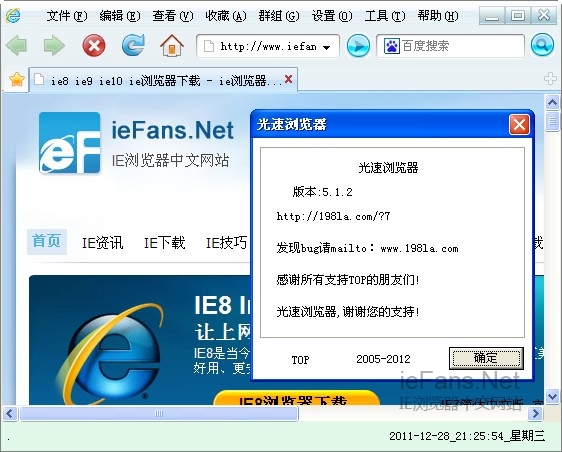
Task: Click the forward navigation arrow
Action: click(x=54, y=46)
